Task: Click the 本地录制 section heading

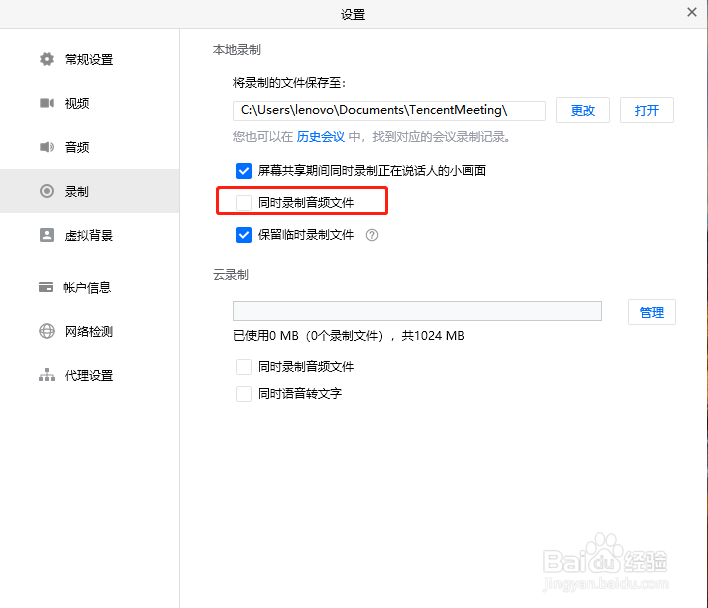Action: coord(237,50)
